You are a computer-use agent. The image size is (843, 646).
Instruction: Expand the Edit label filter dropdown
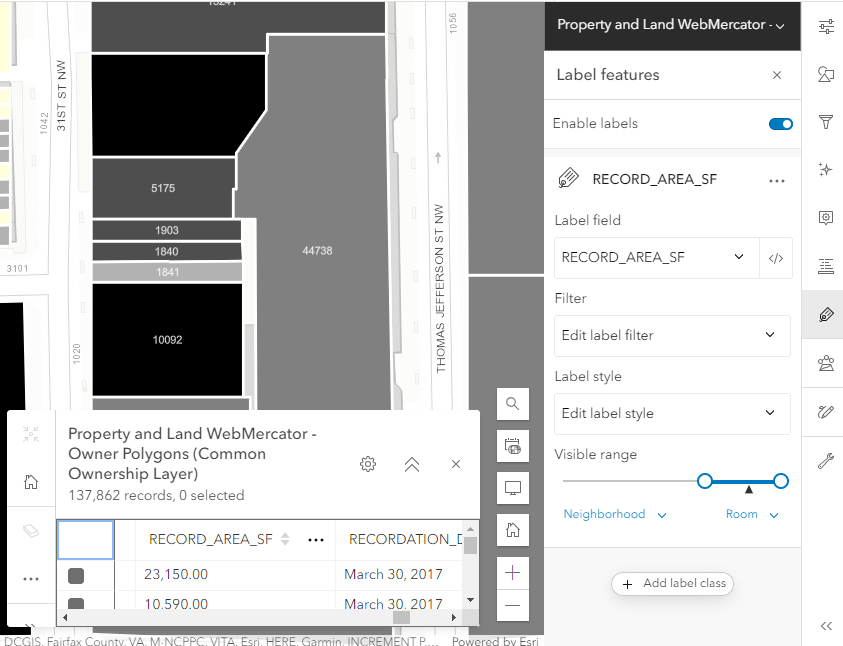point(671,336)
